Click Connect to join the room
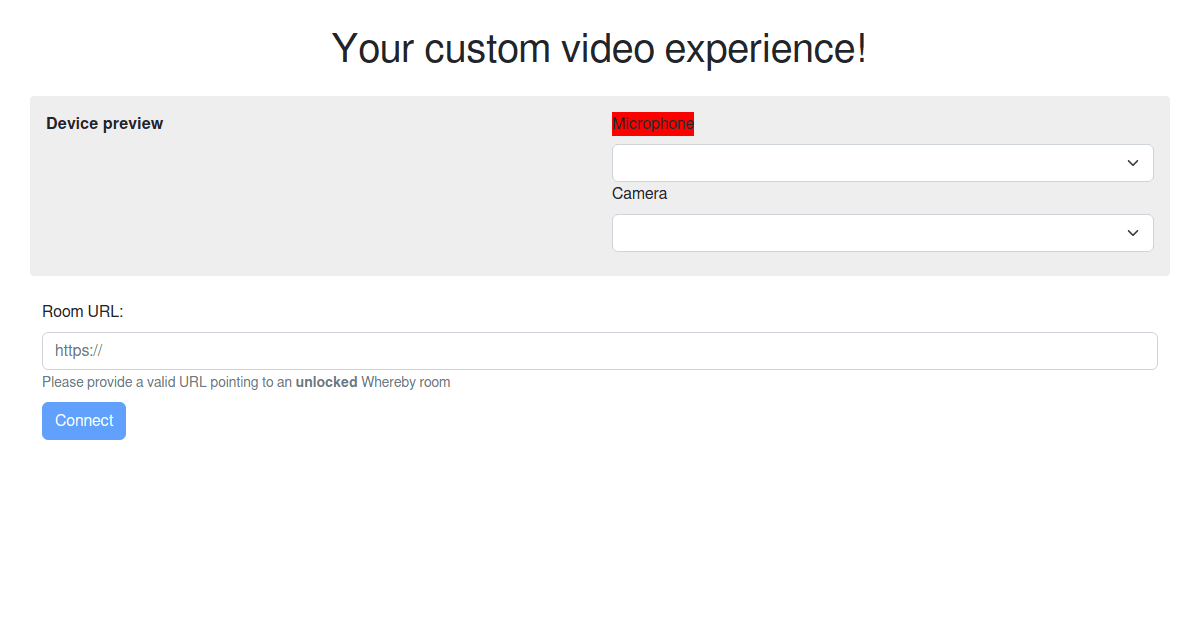The image size is (1200, 630). pos(83,420)
